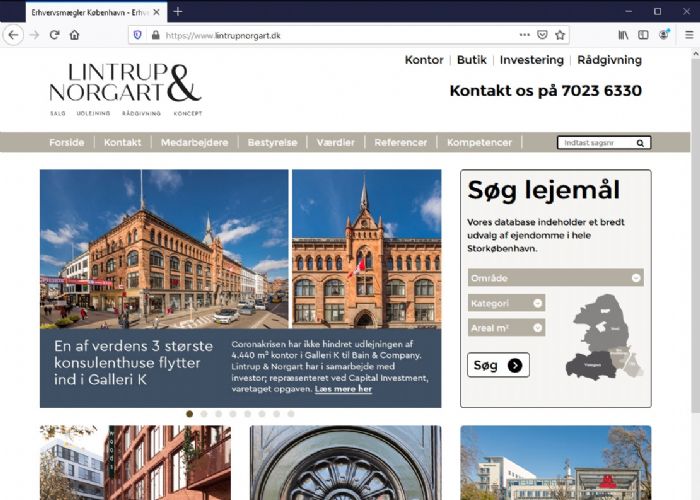Select the second carousel dot

204,414
